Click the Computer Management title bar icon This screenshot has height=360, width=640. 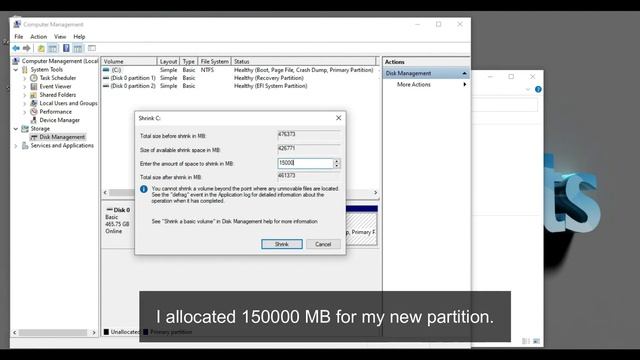click(17, 24)
